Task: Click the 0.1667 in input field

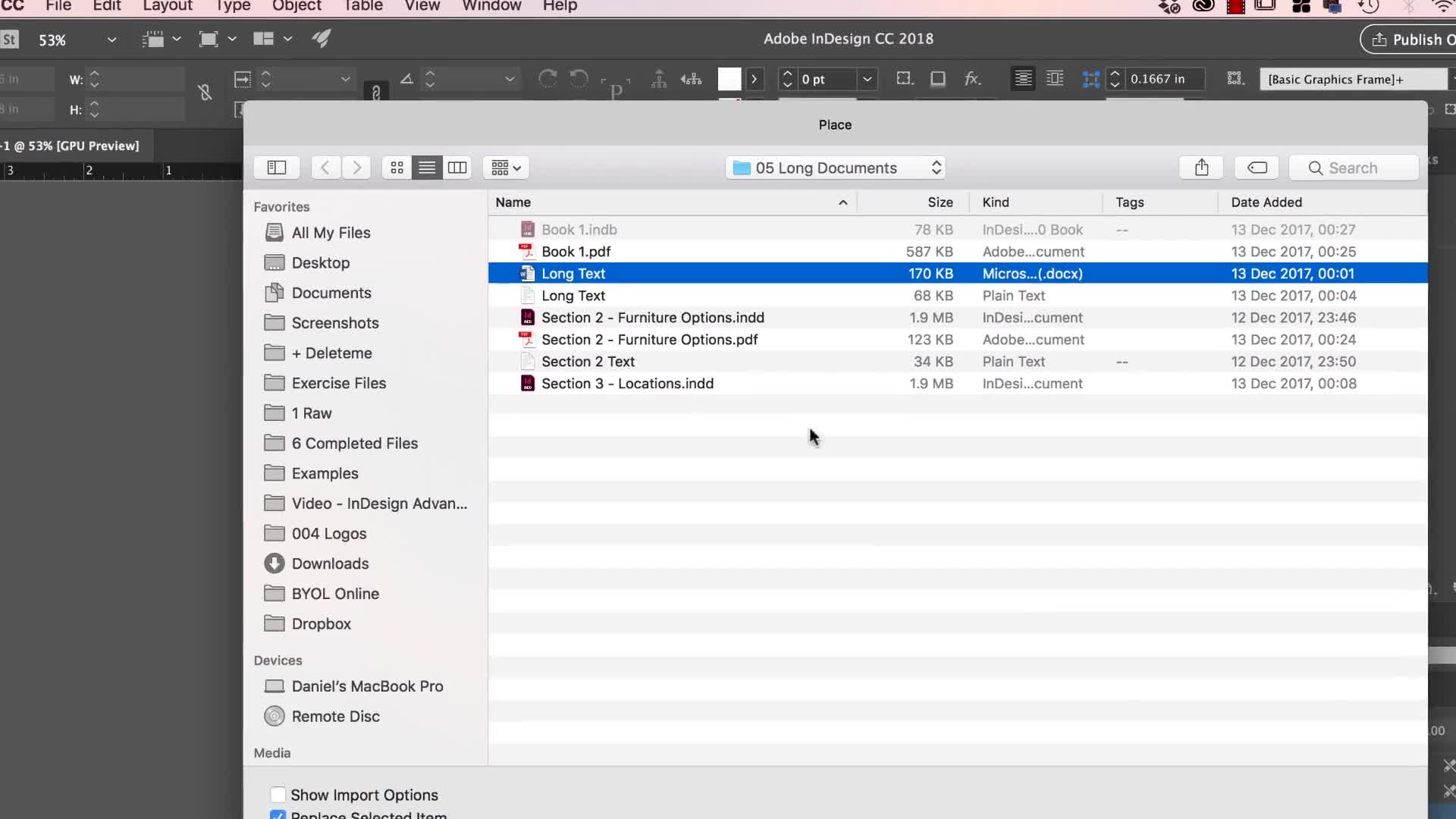Action: (1164, 79)
